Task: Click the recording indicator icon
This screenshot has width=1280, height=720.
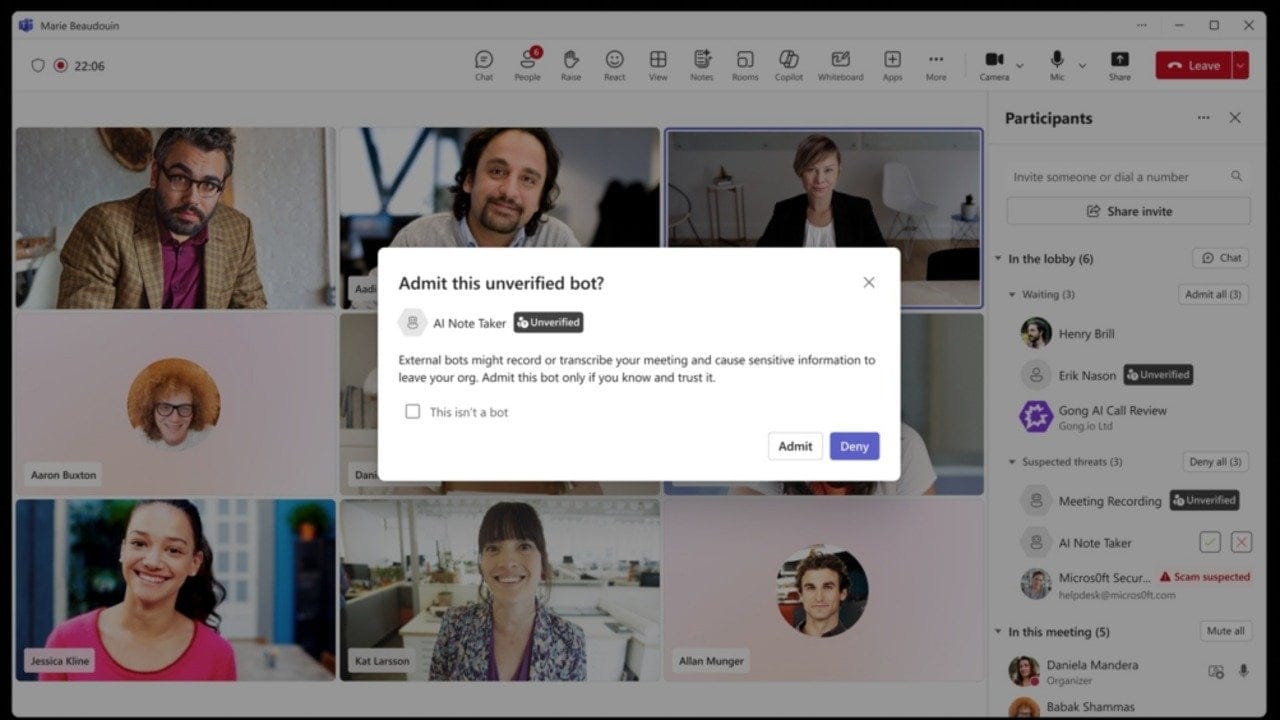Action: click(x=60, y=65)
